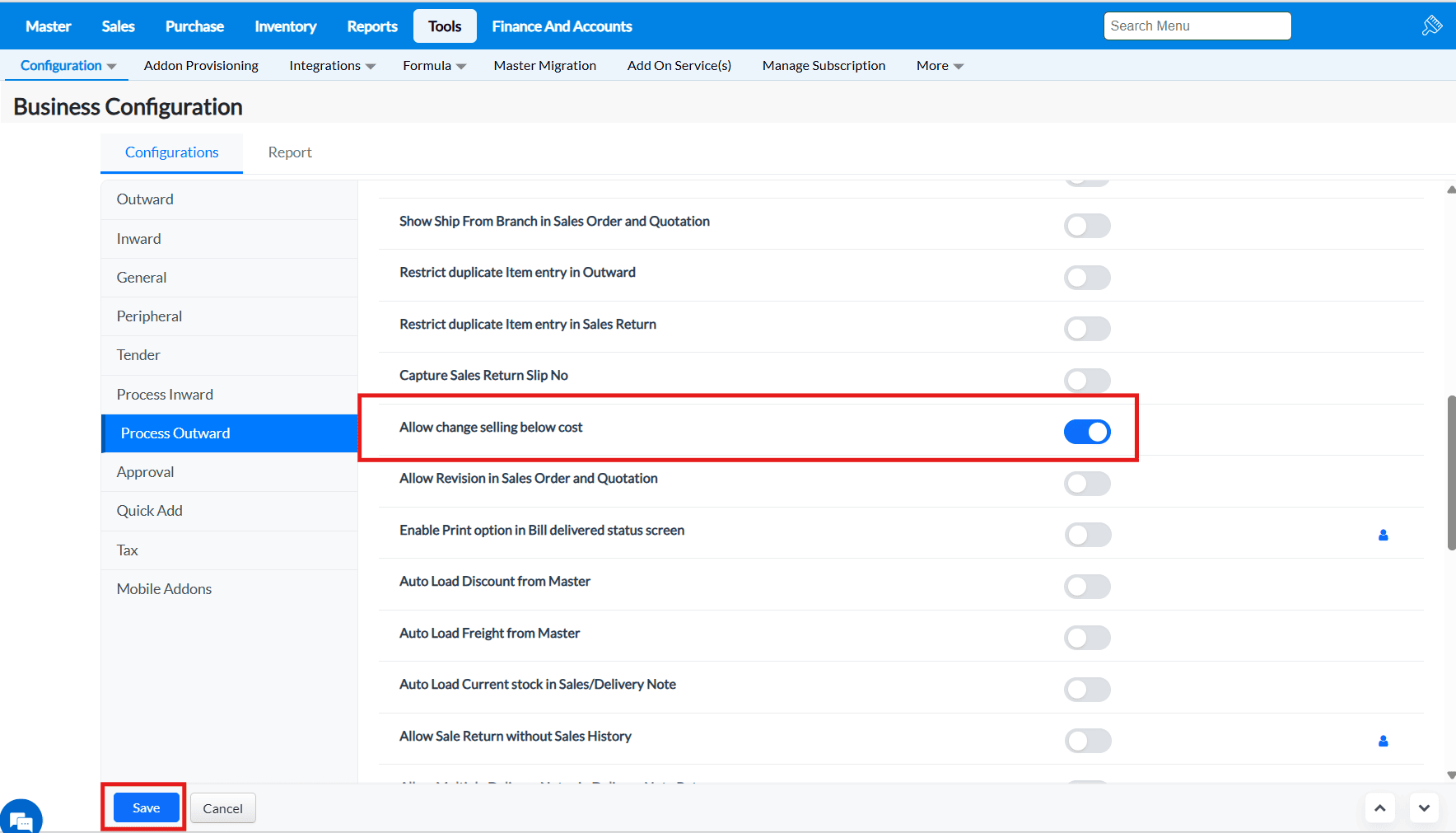Focus the Search Menu input field
1456x833 pixels.
point(1197,26)
